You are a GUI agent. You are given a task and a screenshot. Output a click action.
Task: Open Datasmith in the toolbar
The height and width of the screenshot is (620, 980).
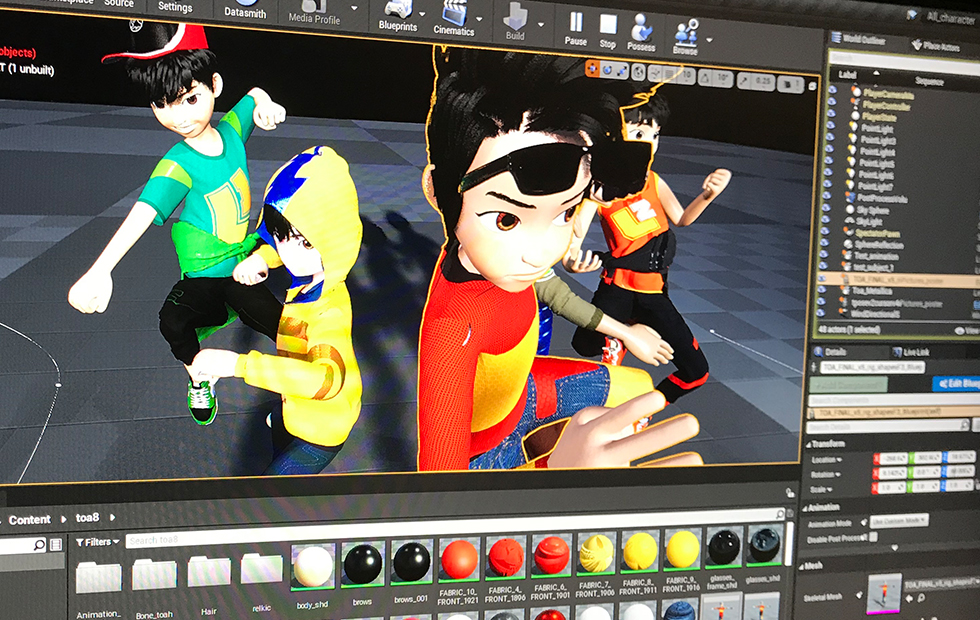(x=245, y=11)
